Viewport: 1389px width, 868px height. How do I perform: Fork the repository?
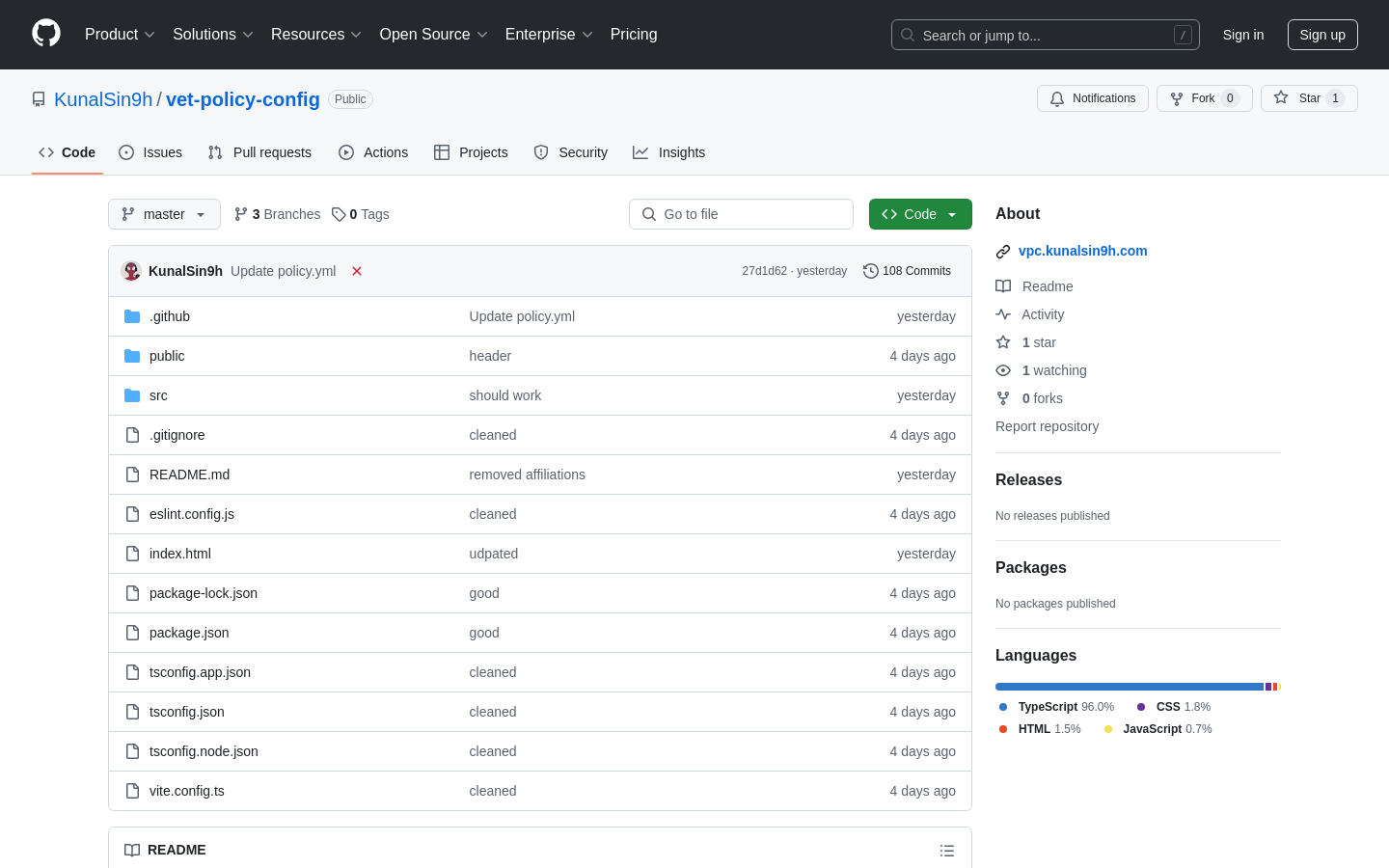(x=1205, y=98)
